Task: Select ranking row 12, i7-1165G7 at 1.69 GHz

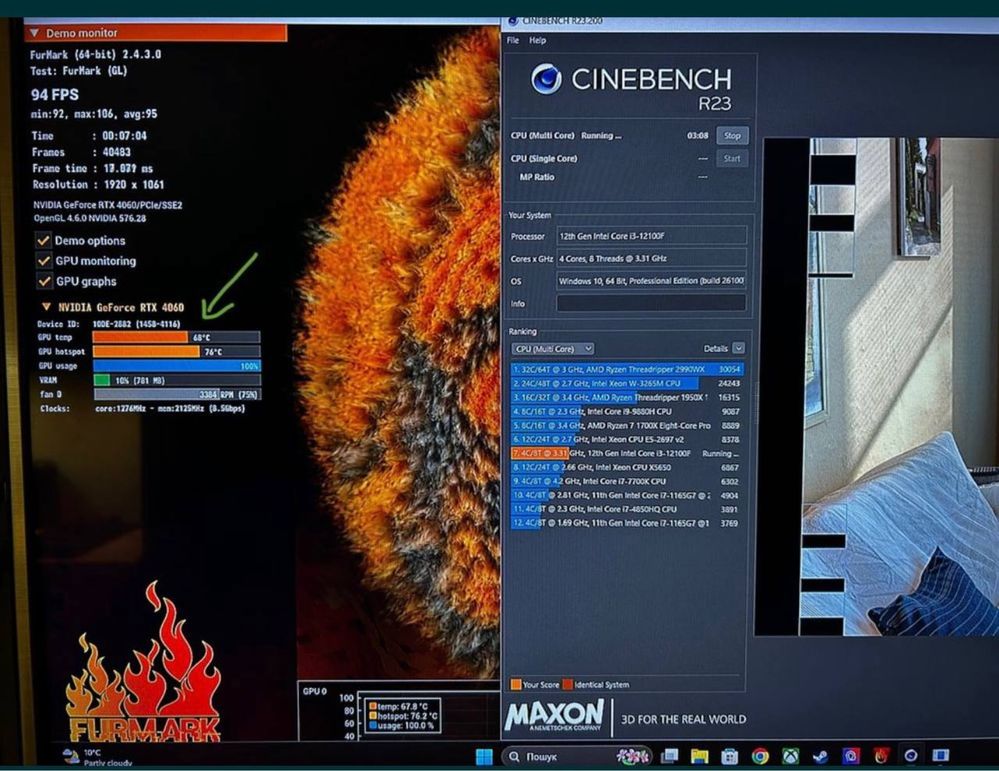Action: click(x=627, y=523)
